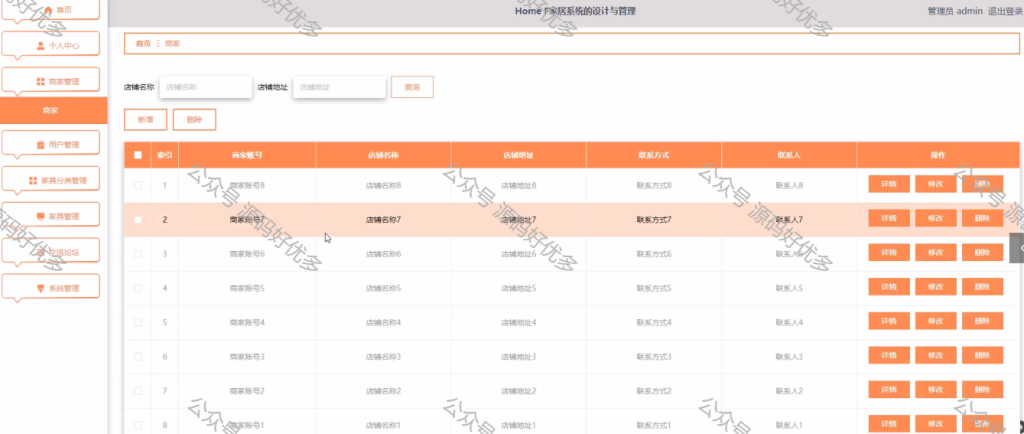Image resolution: width=1024 pixels, height=434 pixels.
Task: Click the monitor icon beside 家具管理
Action: coord(40,216)
